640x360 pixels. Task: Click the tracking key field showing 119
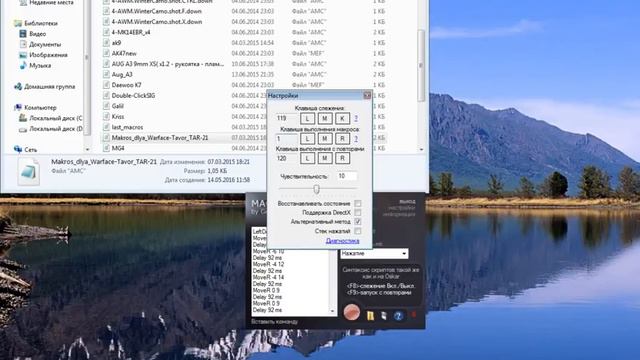(287, 118)
